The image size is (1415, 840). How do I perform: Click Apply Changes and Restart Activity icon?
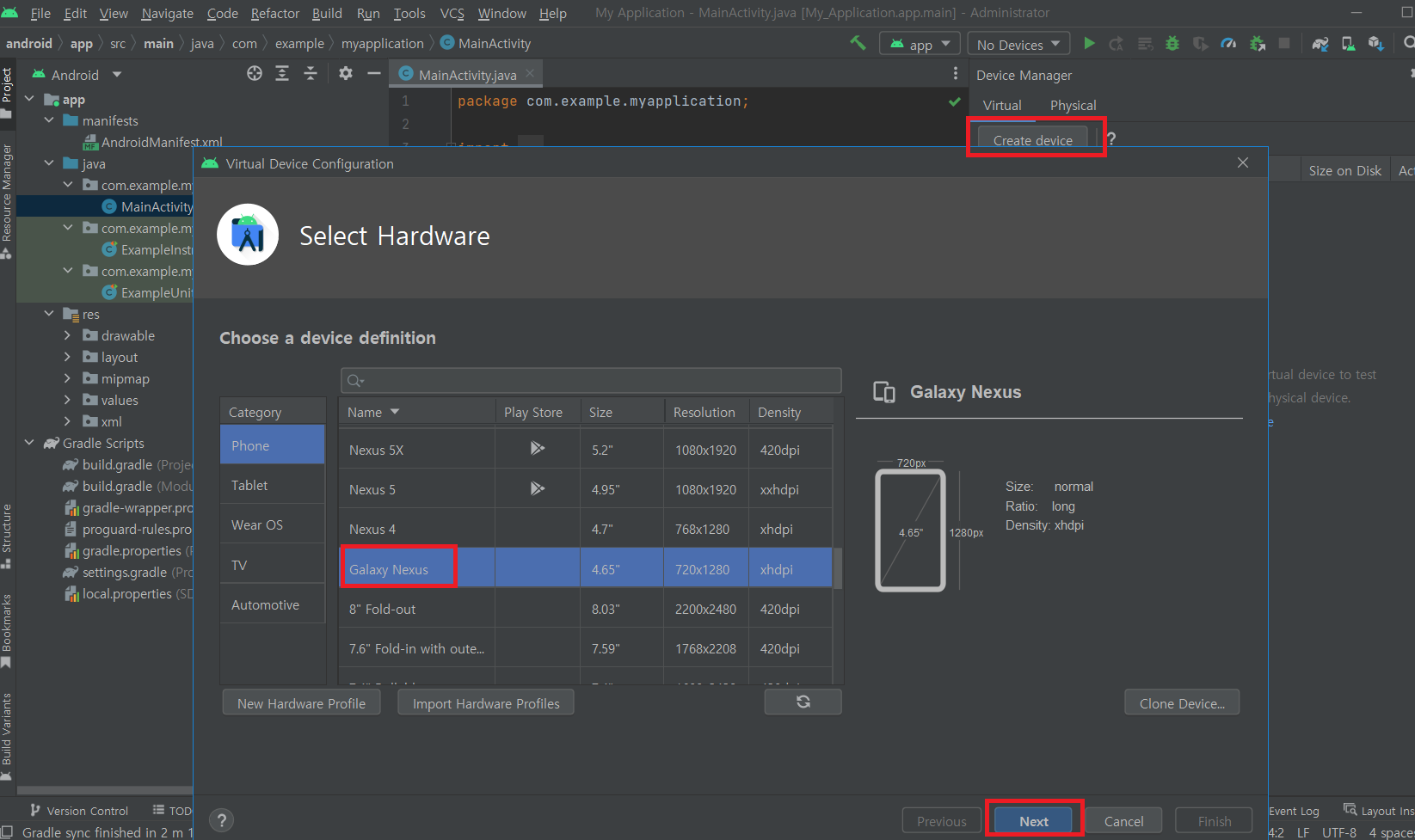(1117, 43)
